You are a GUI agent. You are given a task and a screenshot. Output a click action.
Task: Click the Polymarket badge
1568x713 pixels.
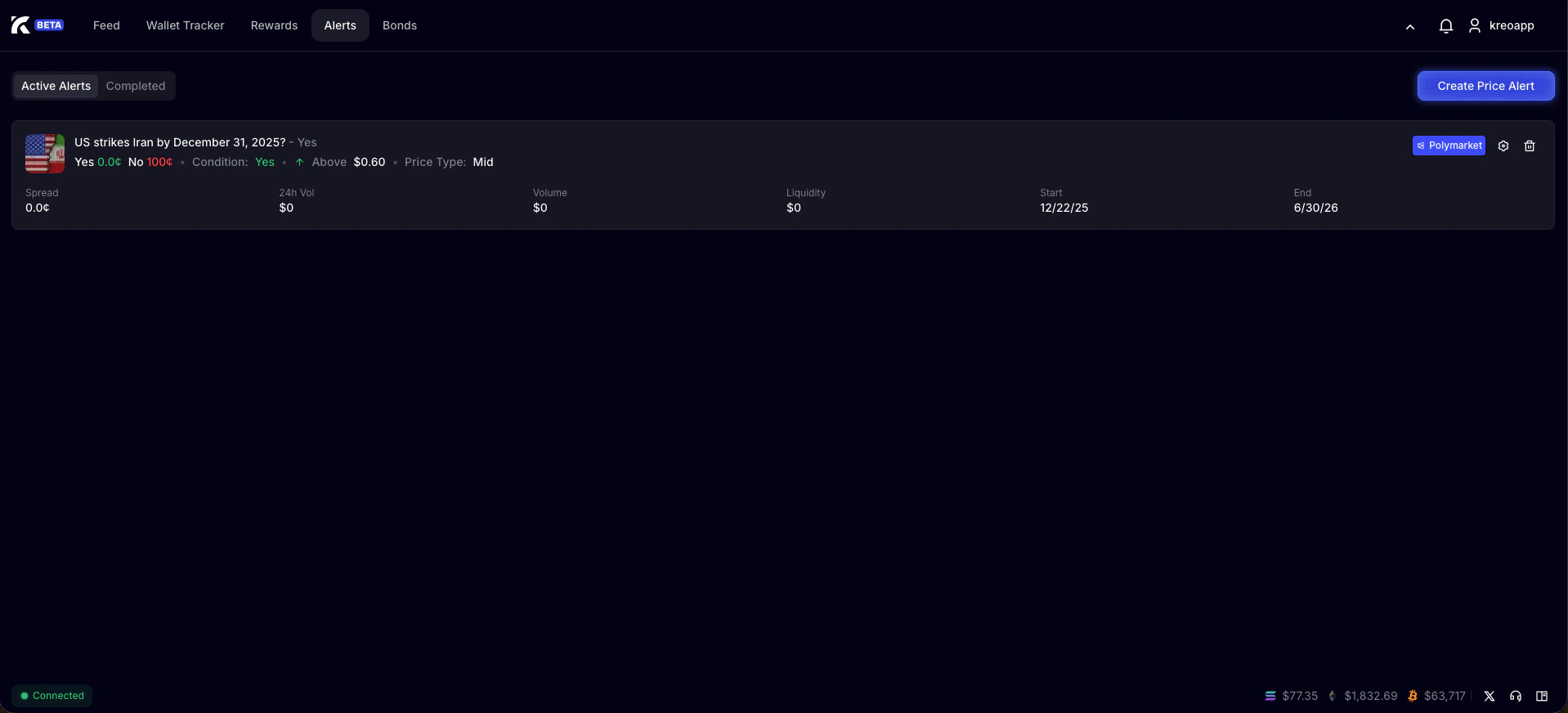point(1449,146)
